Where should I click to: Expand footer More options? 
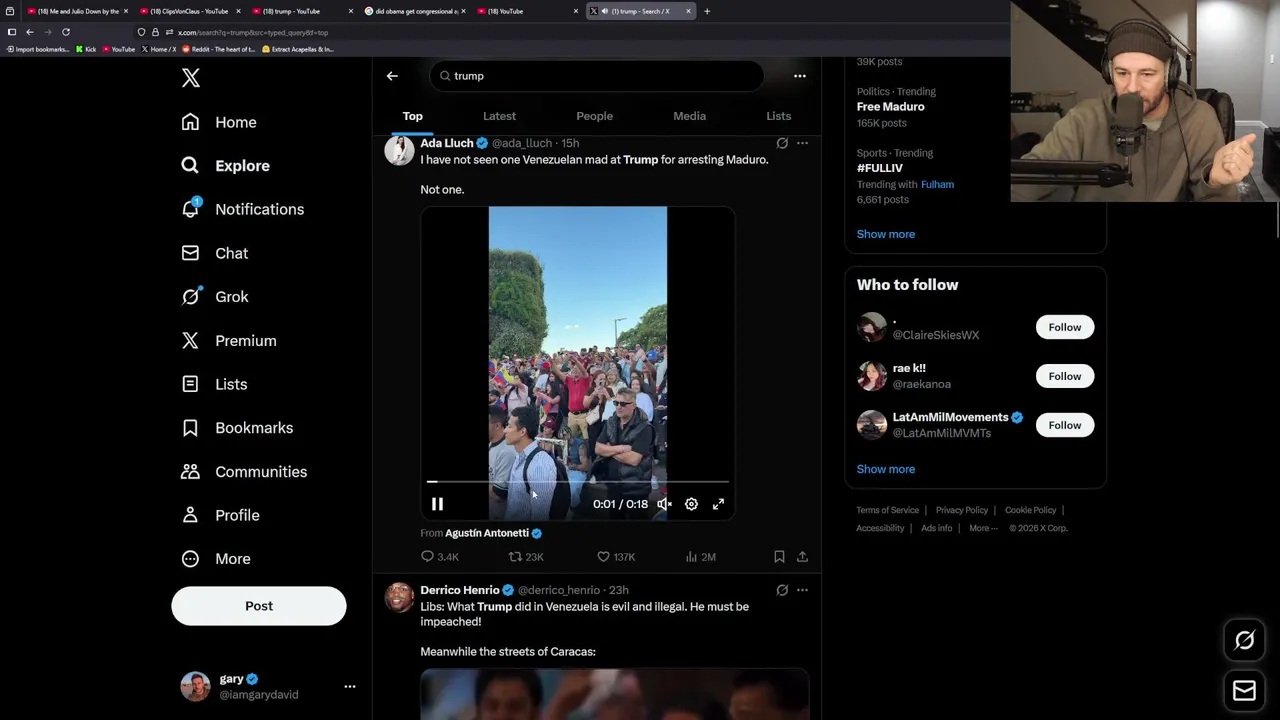point(983,528)
